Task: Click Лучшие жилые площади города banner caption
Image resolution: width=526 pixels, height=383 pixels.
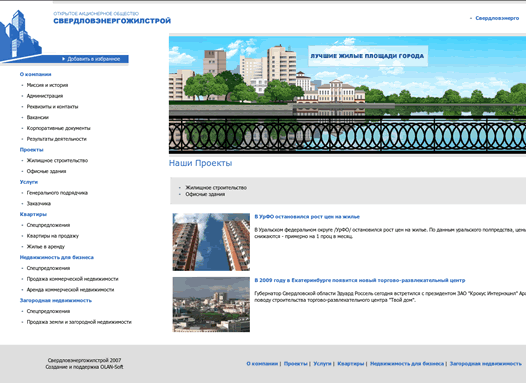Action: point(367,56)
